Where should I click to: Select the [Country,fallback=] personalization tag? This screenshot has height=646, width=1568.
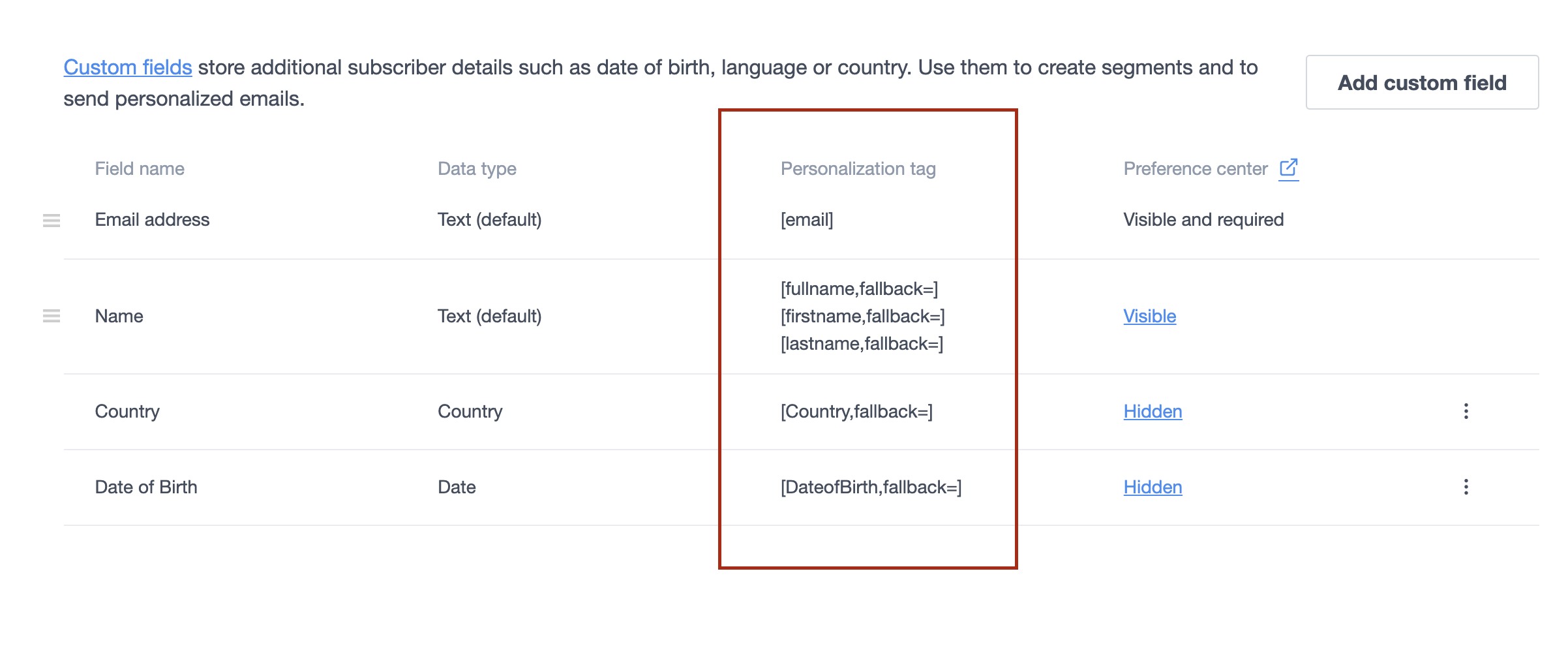click(856, 412)
